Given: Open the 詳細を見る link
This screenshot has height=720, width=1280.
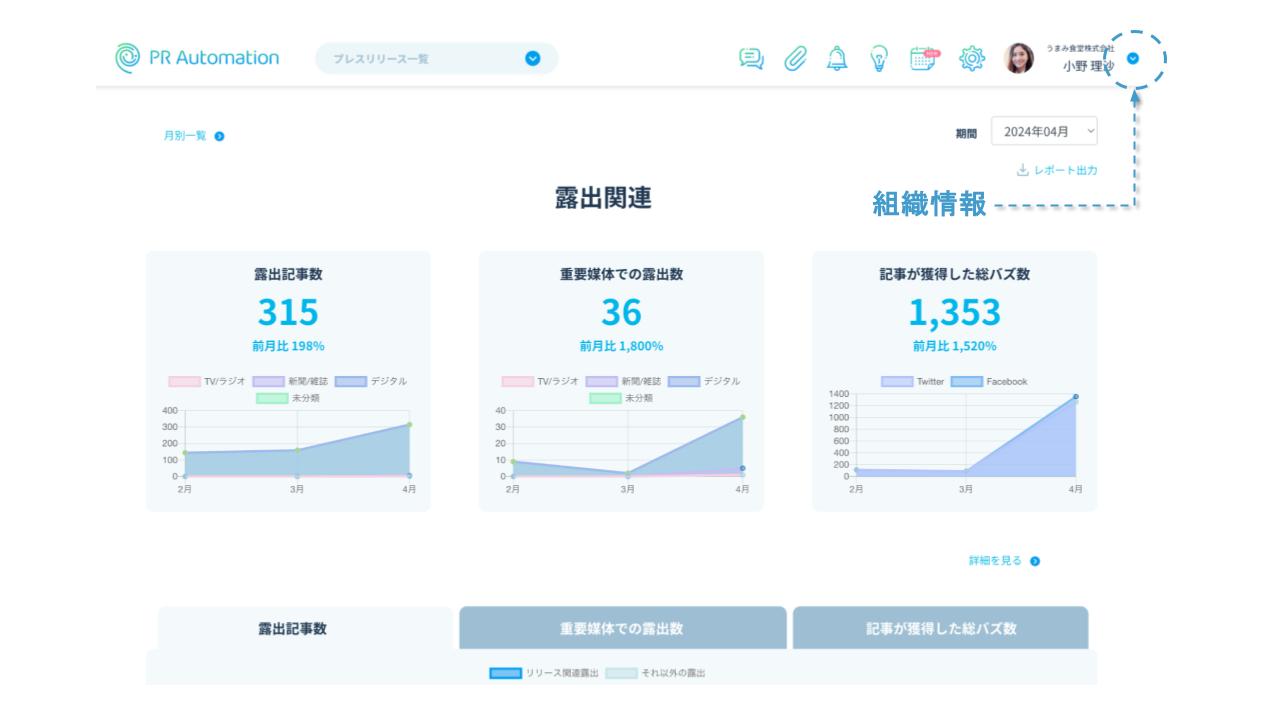Looking at the screenshot, I should (x=1004, y=561).
